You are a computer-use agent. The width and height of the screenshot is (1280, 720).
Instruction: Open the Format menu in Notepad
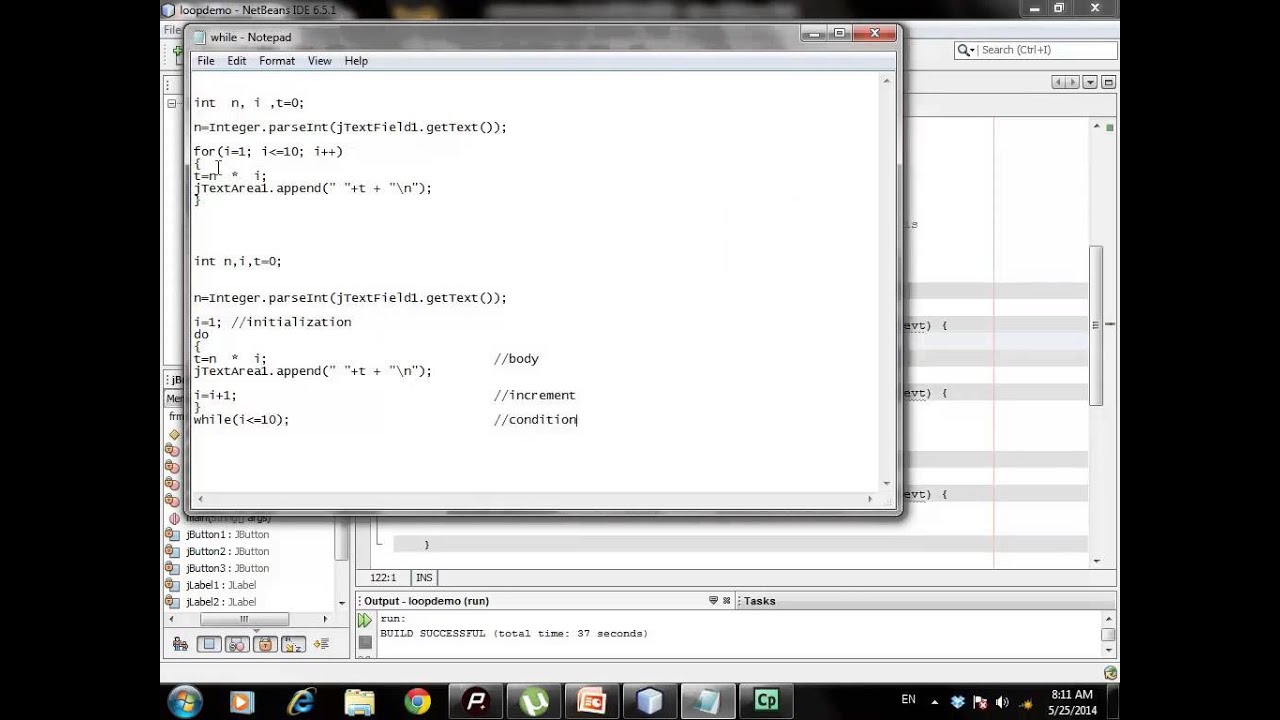tap(277, 61)
